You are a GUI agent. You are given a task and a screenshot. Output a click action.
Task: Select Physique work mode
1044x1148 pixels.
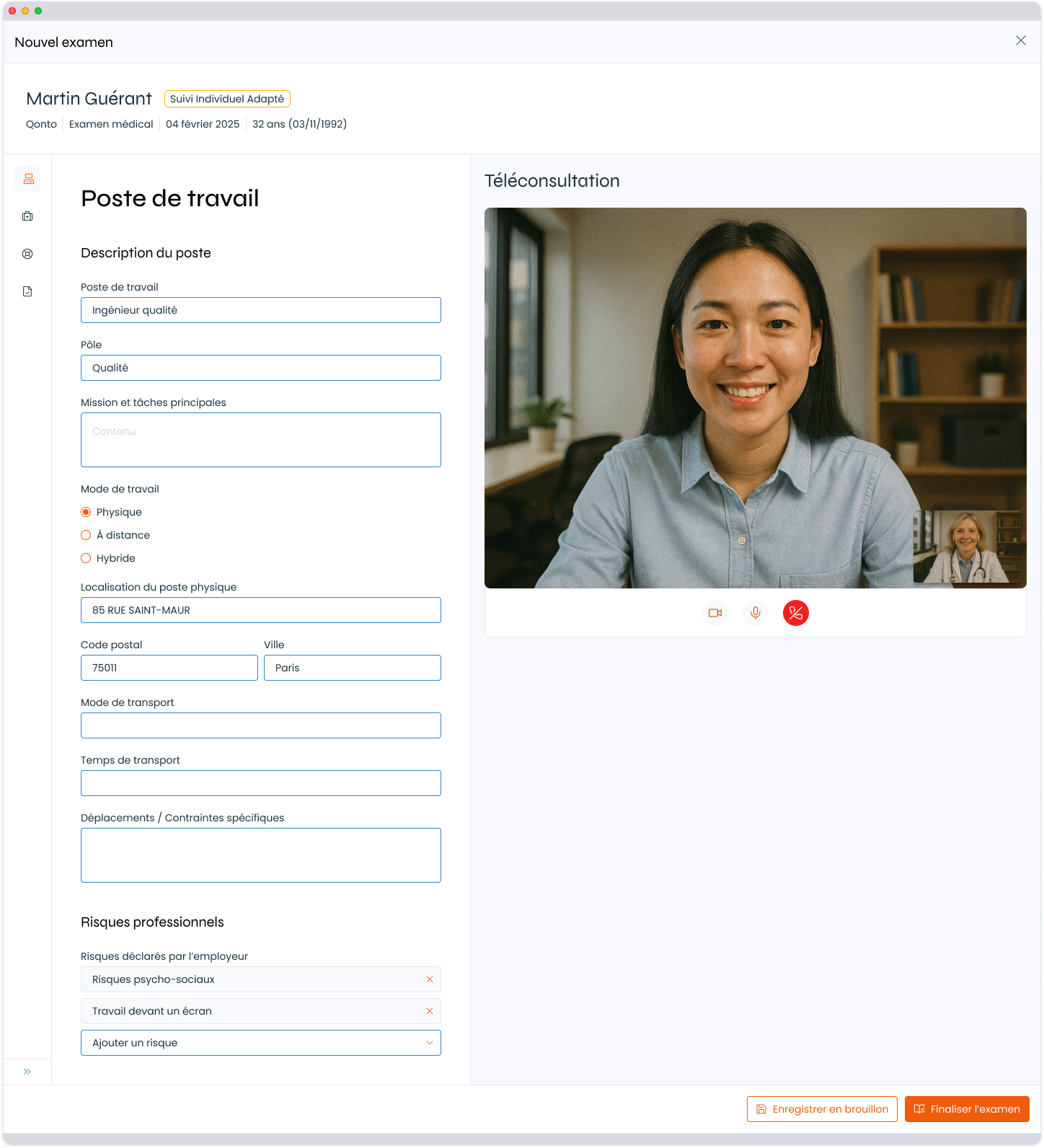(x=86, y=512)
